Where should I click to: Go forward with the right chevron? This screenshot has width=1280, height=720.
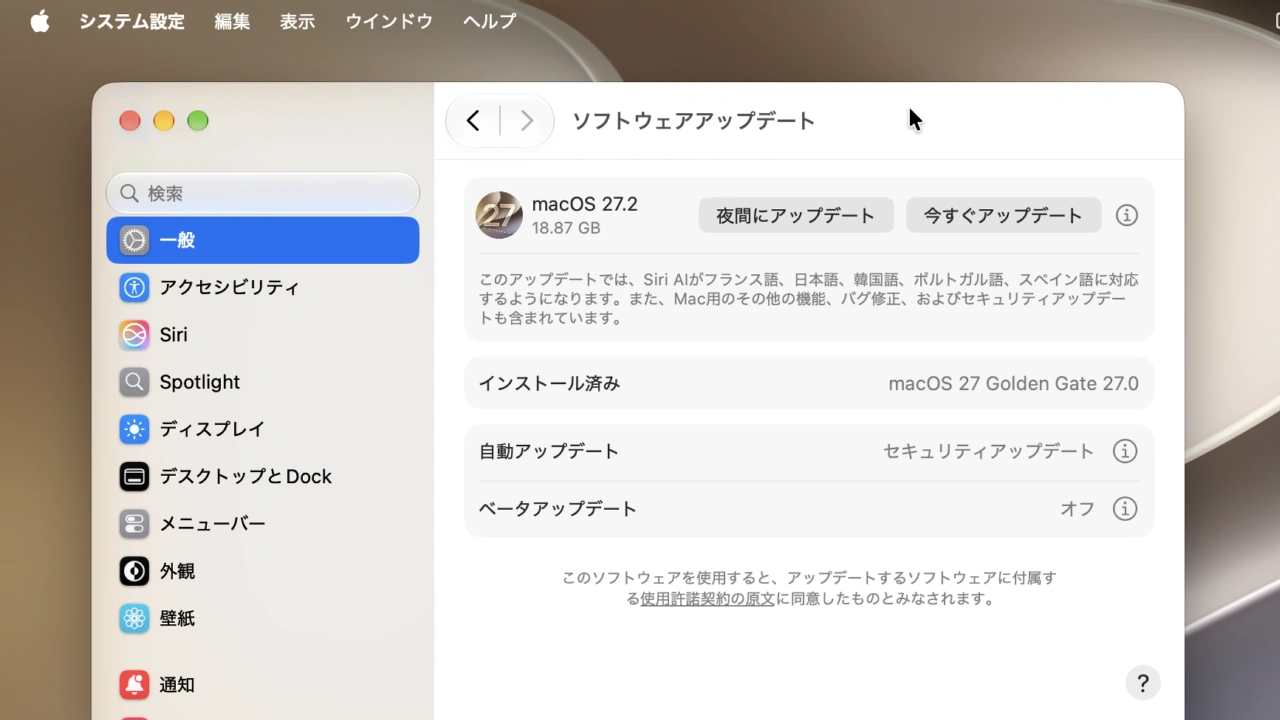(527, 121)
